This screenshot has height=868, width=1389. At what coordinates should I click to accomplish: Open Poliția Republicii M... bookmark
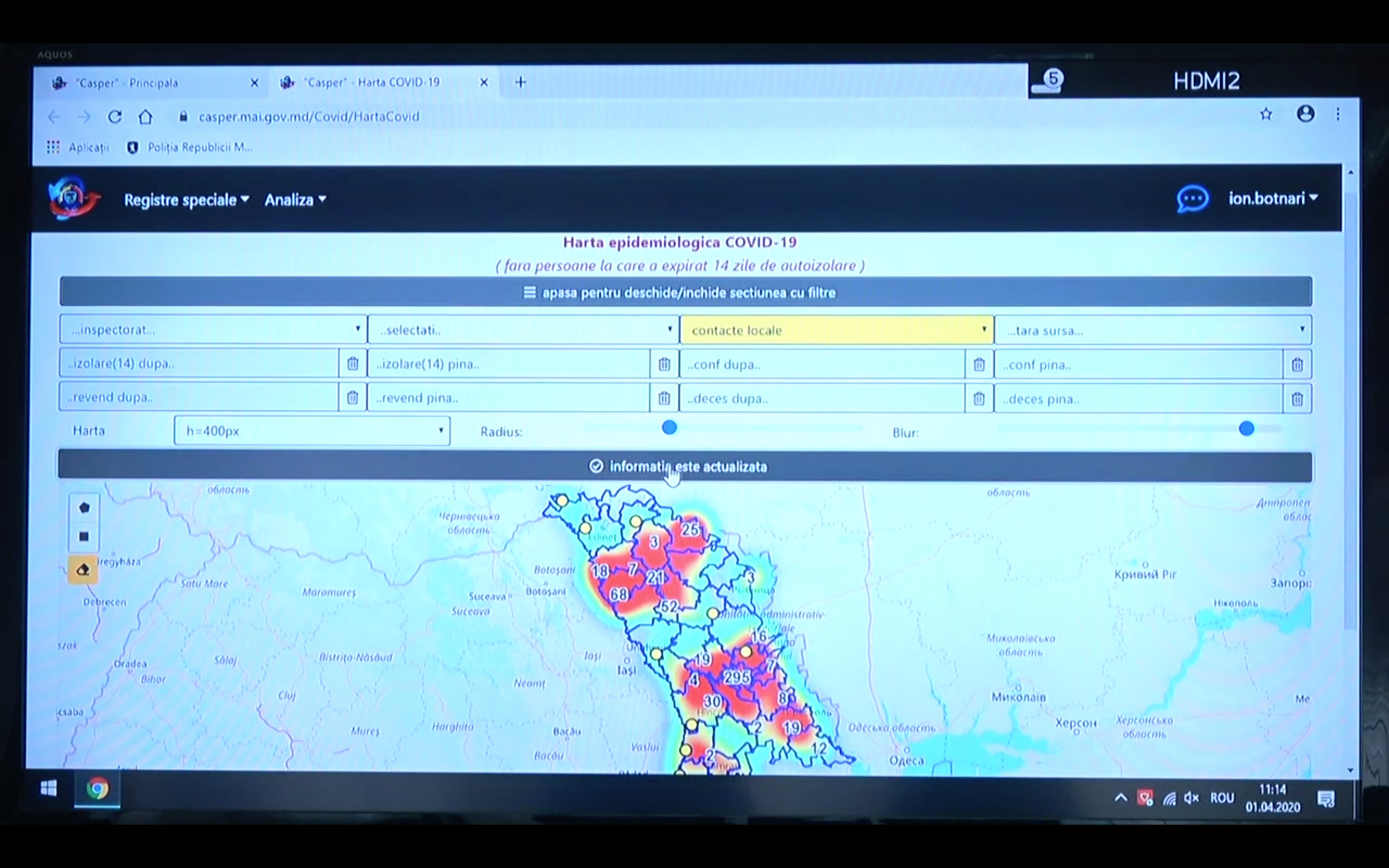(x=189, y=148)
